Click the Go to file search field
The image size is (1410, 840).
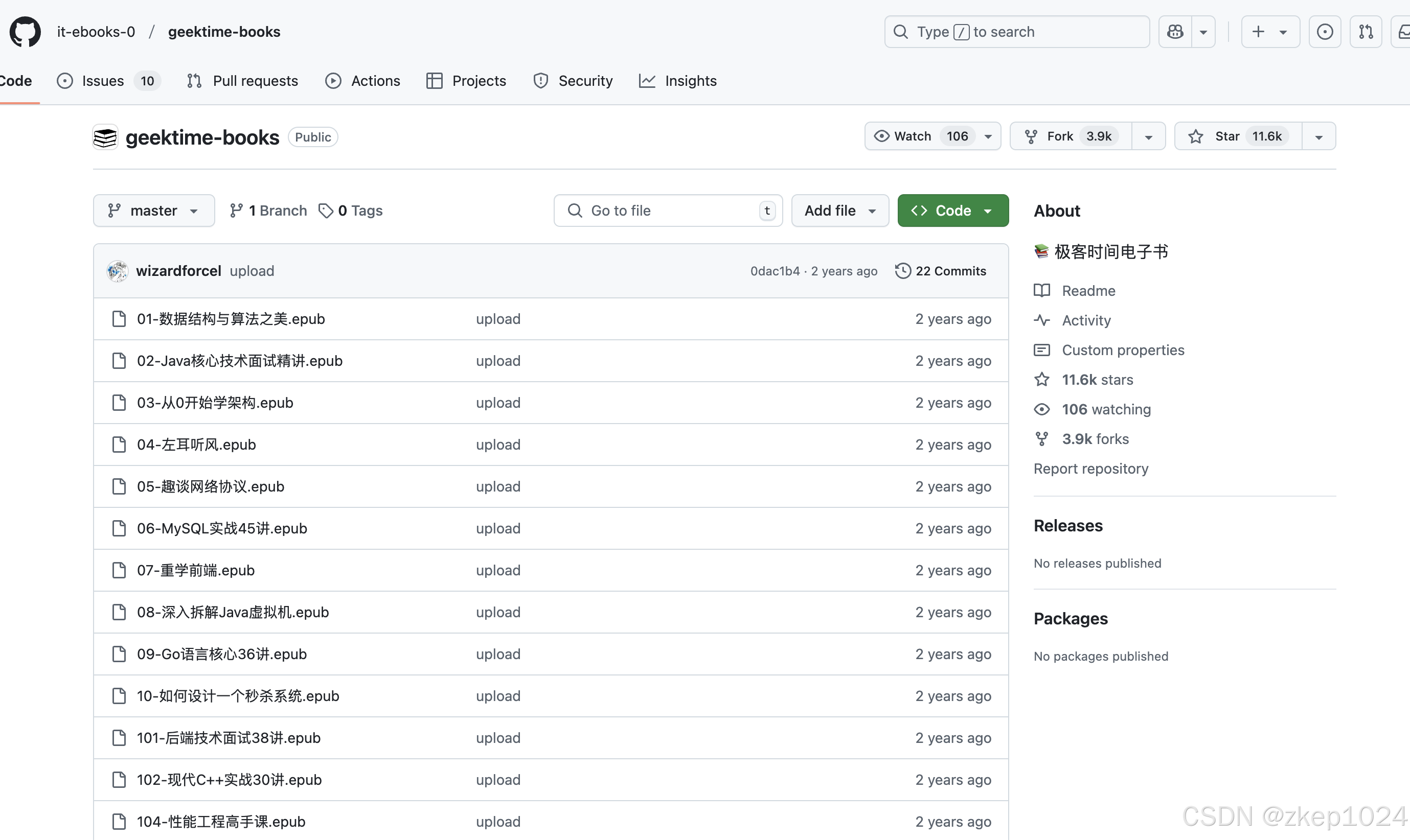pos(667,211)
